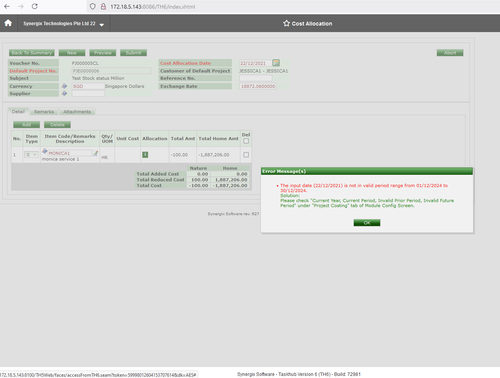This screenshot has width=500, height=378.
Task: Open Allocation icon in row 1
Action: (145, 155)
